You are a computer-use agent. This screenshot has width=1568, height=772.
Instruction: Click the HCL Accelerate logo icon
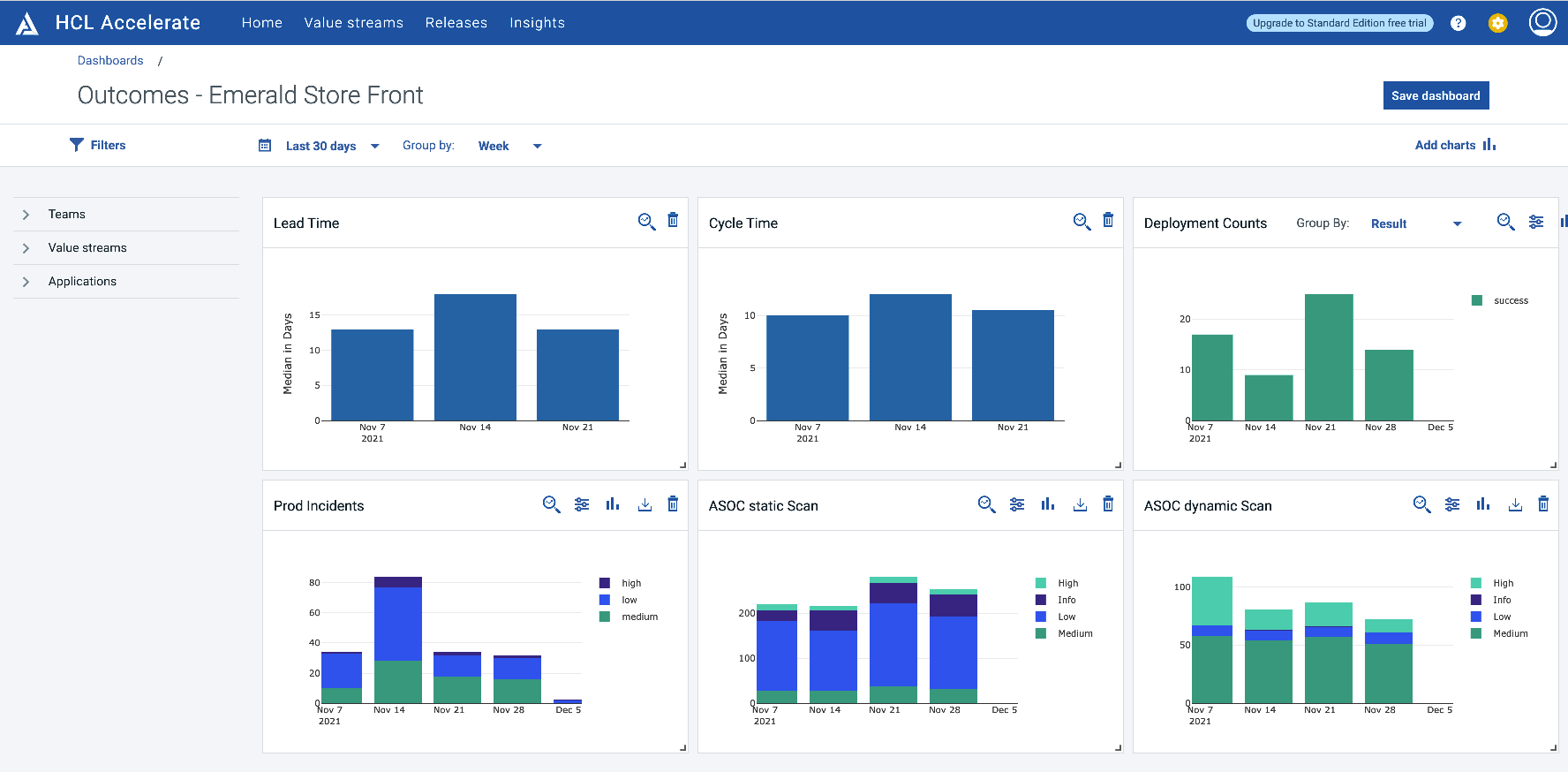pos(27,23)
